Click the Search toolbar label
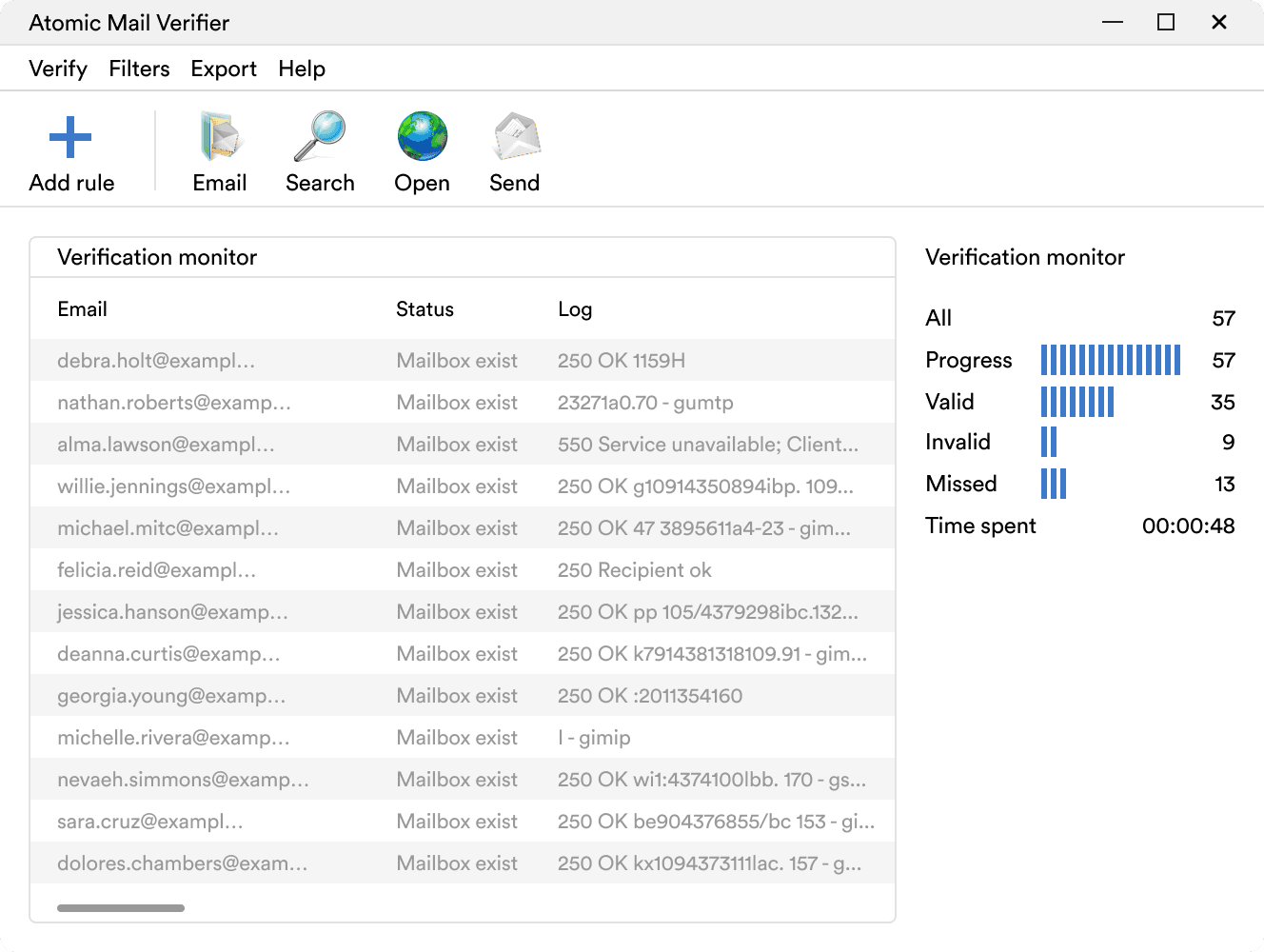This screenshot has width=1264, height=952. [320, 183]
